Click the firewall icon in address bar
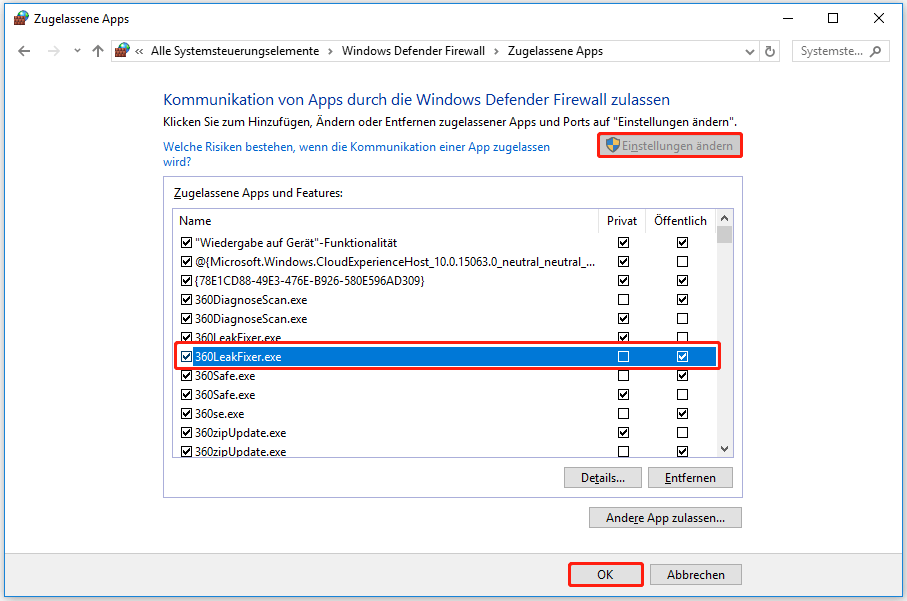Image resolution: width=907 pixels, height=601 pixels. pyautogui.click(x=123, y=51)
